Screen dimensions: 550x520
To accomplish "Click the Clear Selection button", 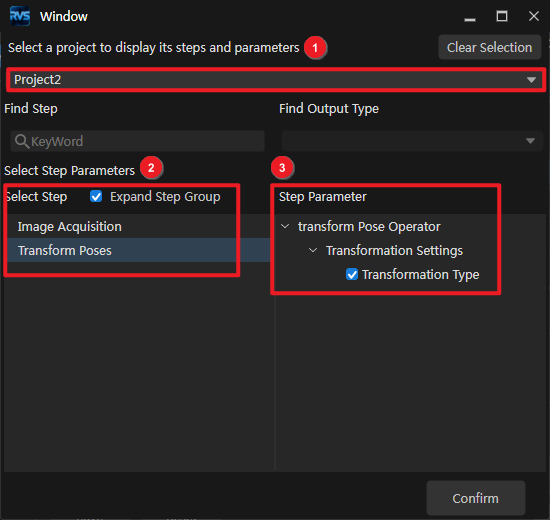I will tap(490, 47).
